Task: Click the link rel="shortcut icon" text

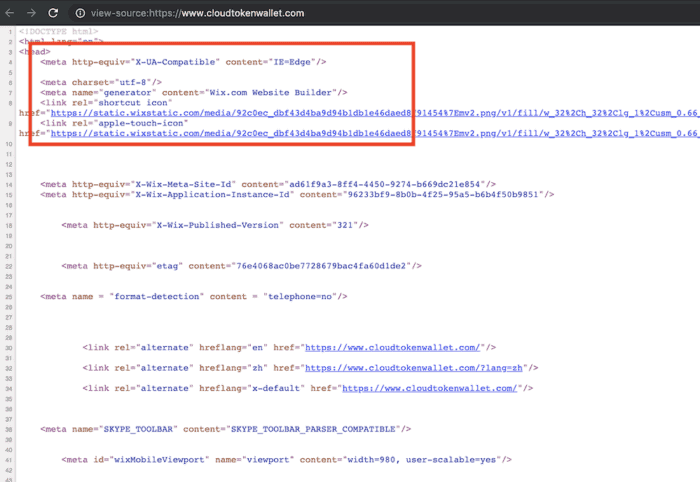Action: pyautogui.click(x=106, y=103)
